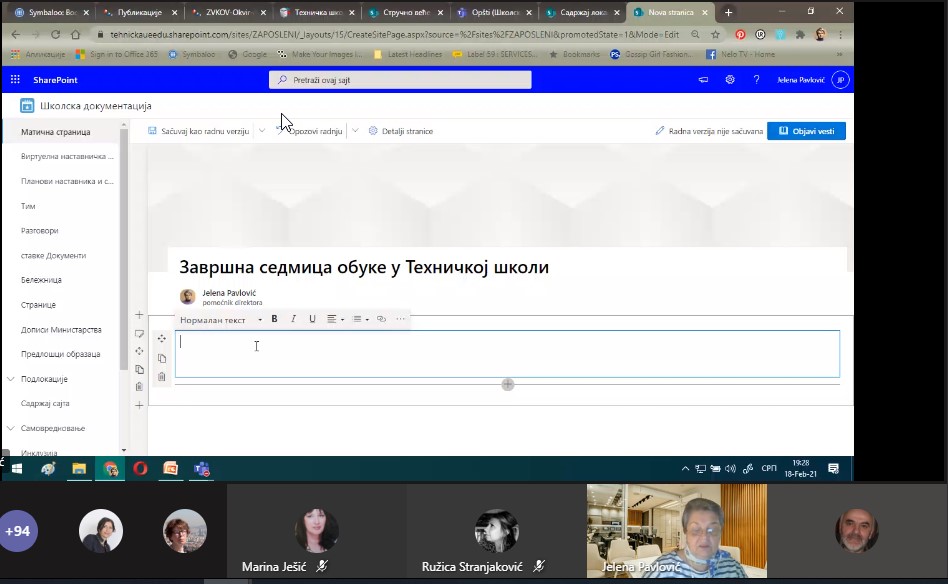Click the Pretraži ovaj sajt search box

[400, 80]
